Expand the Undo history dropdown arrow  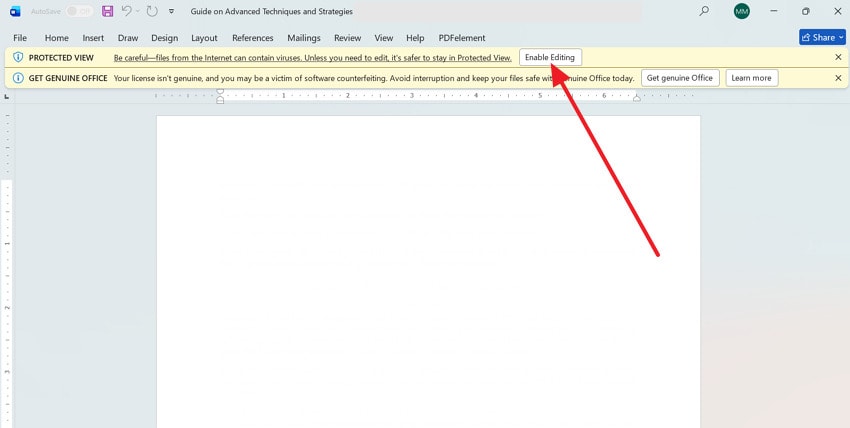click(138, 11)
